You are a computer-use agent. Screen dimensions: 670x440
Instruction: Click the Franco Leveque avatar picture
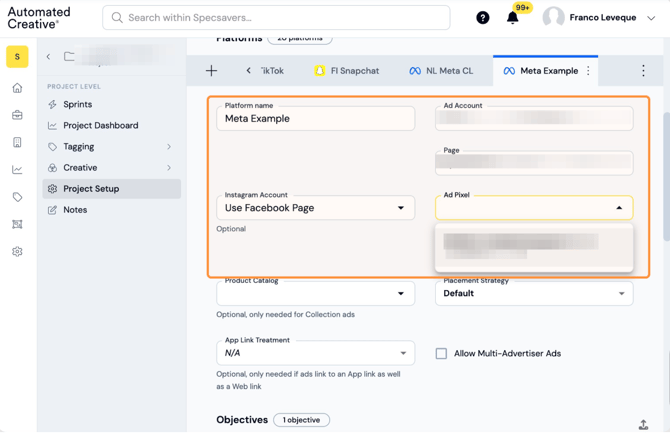point(553,18)
